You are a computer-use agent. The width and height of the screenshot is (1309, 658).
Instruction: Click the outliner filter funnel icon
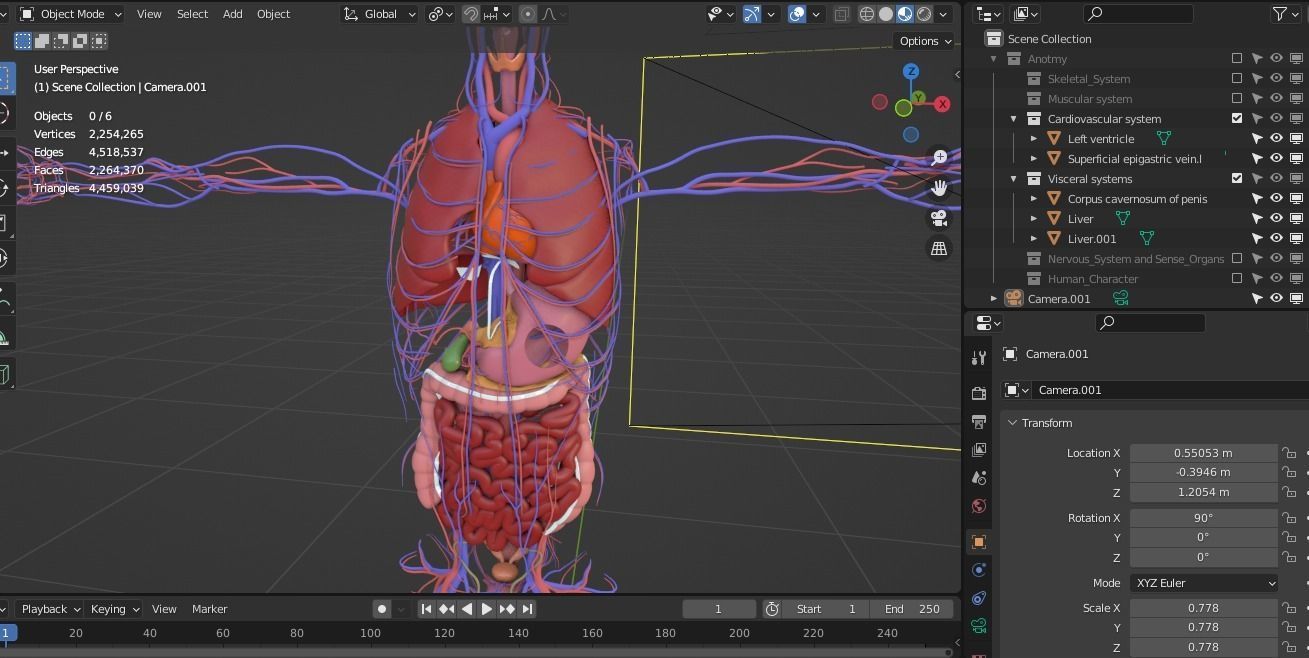pos(1279,14)
